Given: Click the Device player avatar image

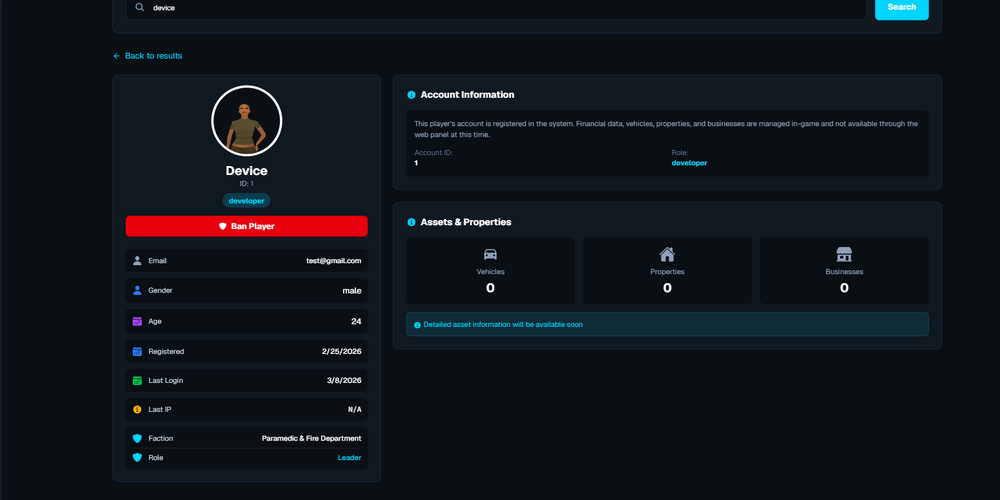Looking at the screenshot, I should [247, 121].
